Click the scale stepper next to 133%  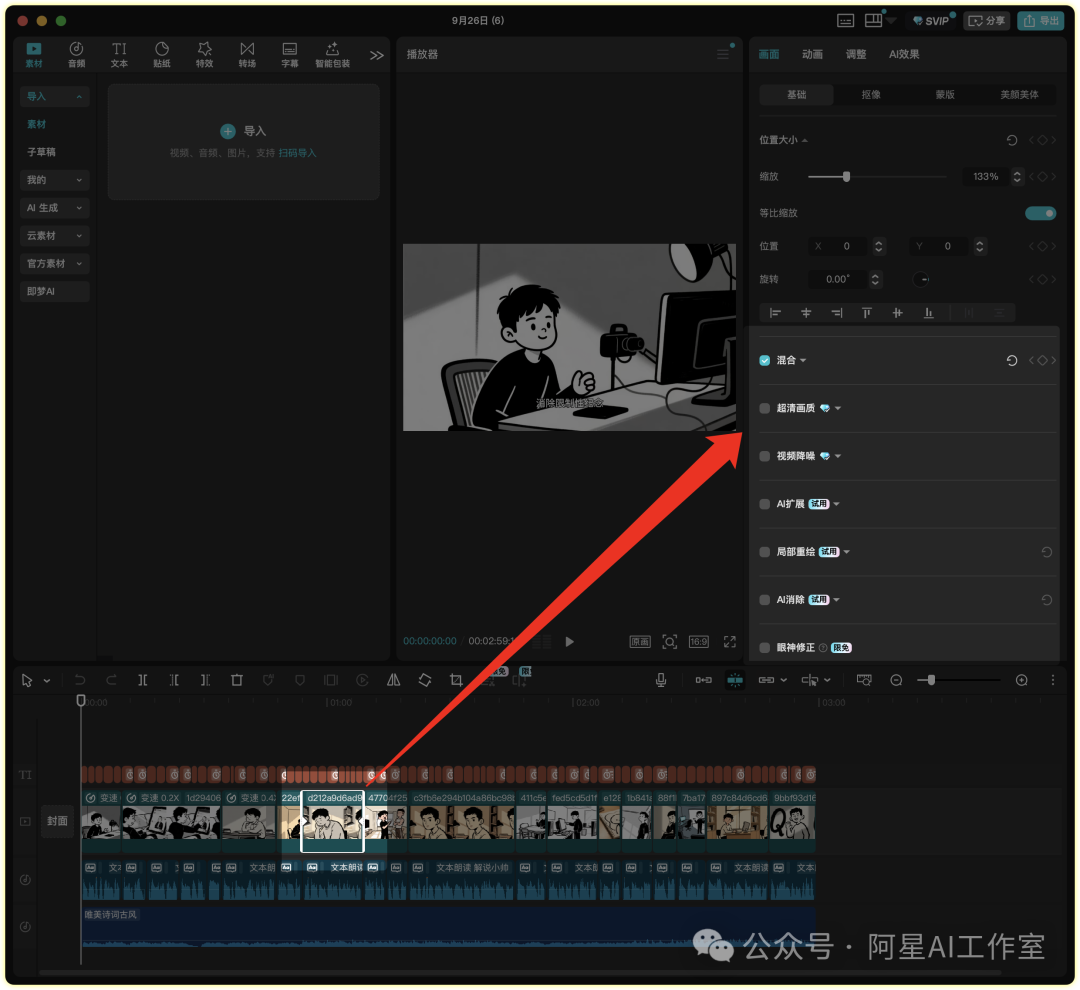1017,176
